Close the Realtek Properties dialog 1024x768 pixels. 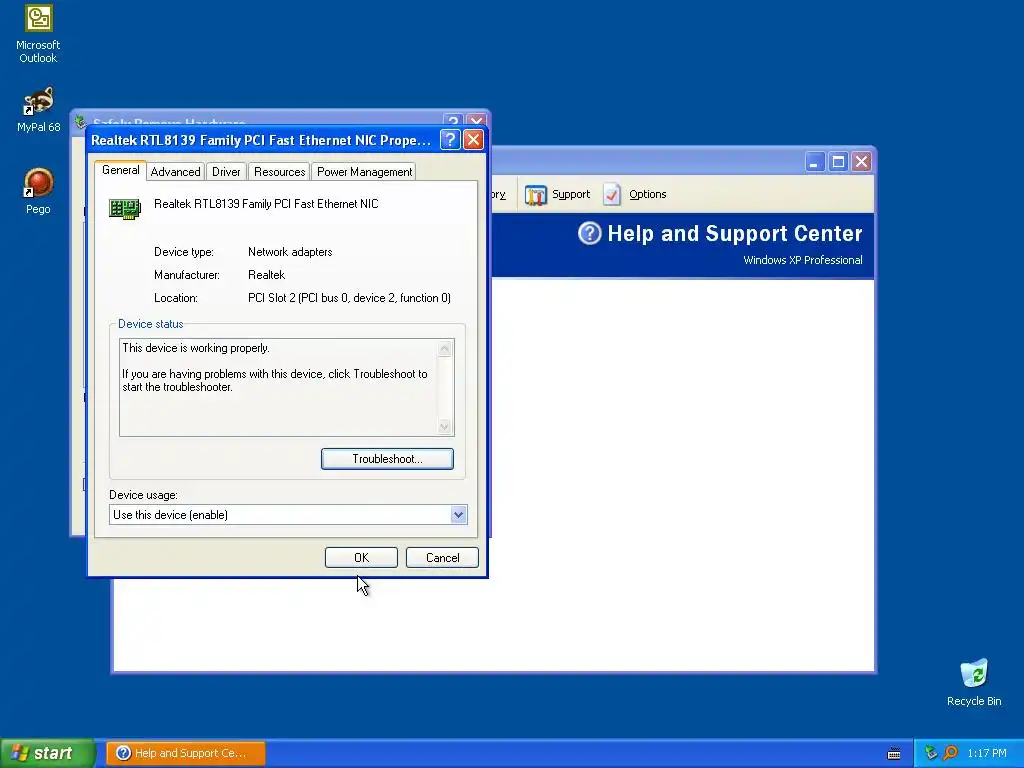(x=473, y=140)
